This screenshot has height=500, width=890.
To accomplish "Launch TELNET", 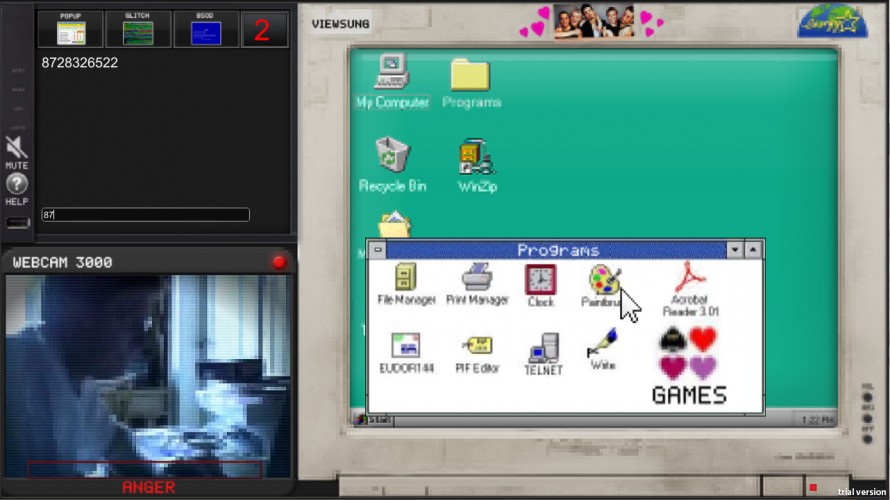I will click(543, 354).
